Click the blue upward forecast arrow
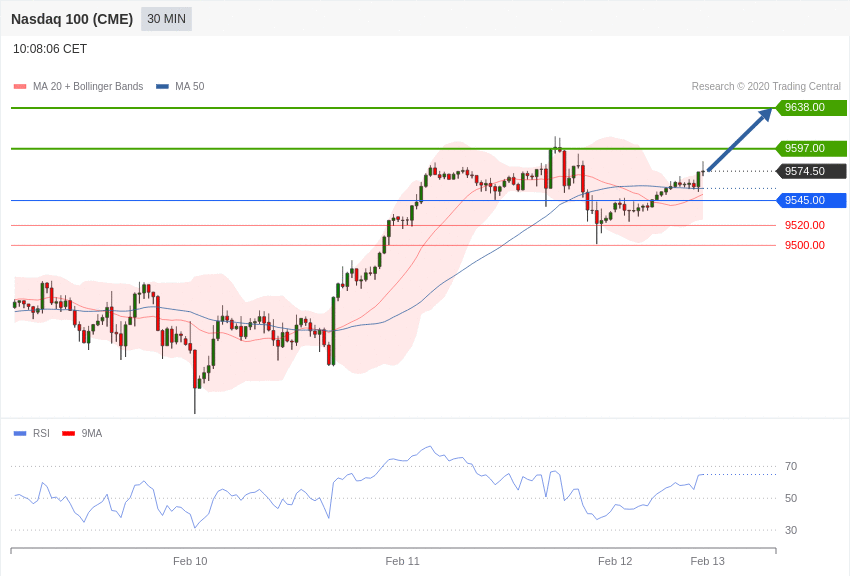 tap(740, 139)
